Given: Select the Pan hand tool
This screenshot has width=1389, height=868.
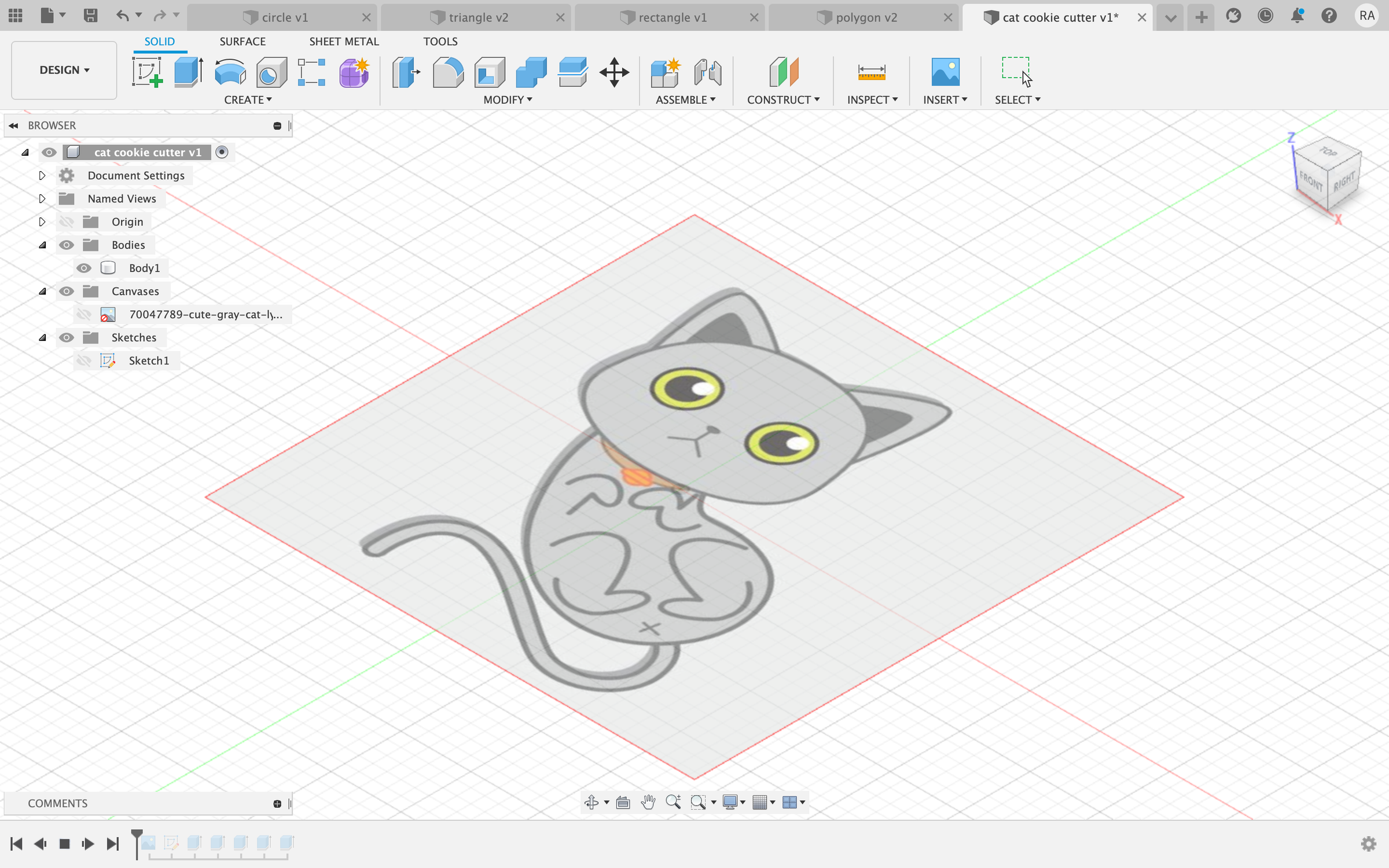Looking at the screenshot, I should (648, 802).
